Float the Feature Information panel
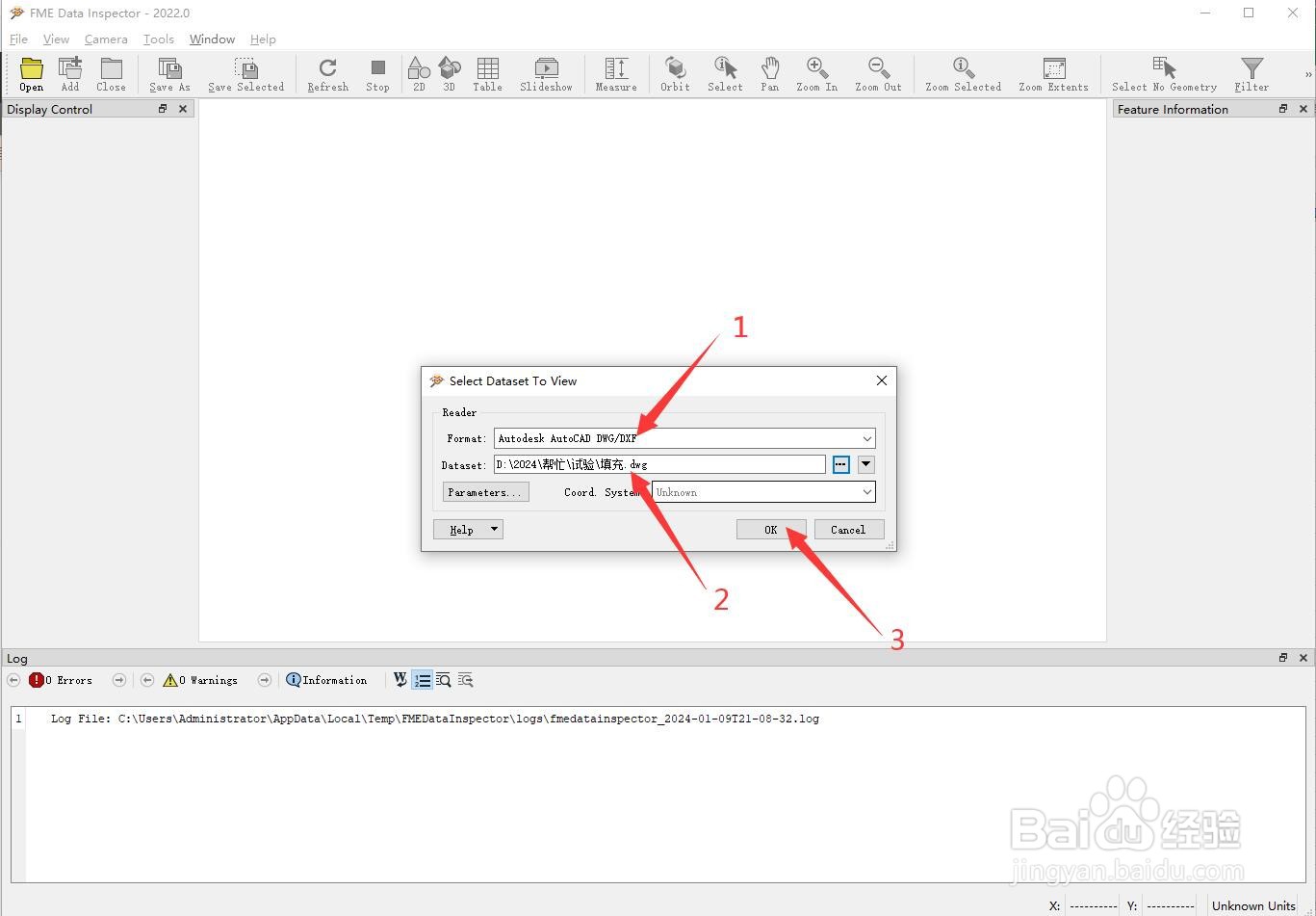Screen dimensions: 1316x916 1283,109
